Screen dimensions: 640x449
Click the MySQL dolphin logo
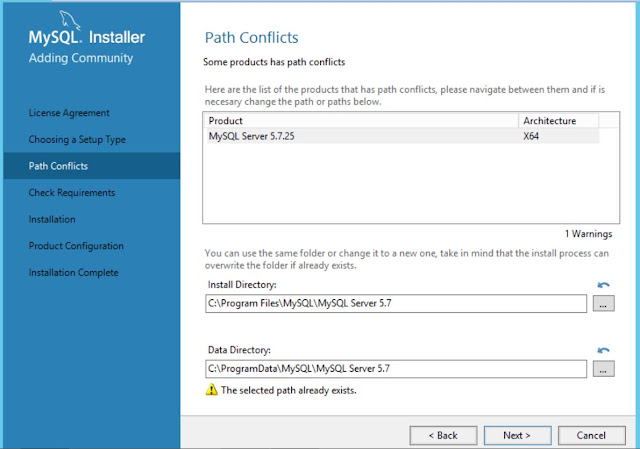[69, 20]
